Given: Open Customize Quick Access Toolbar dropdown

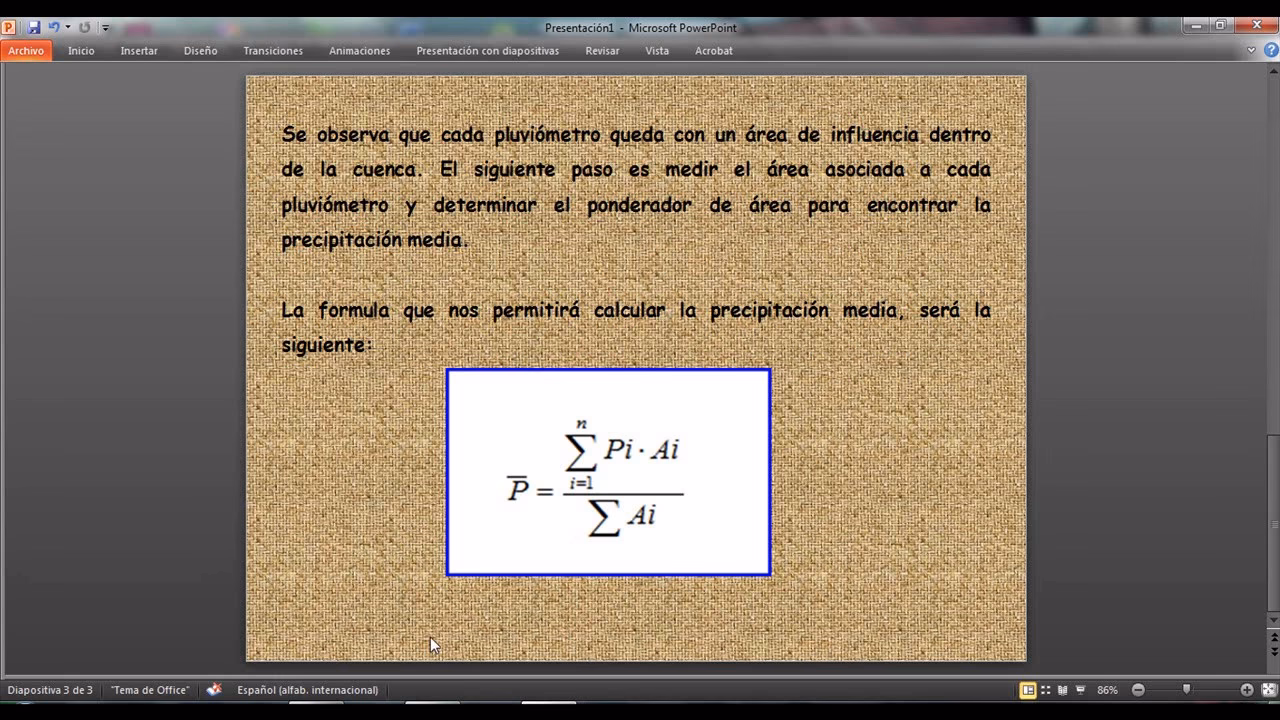Looking at the screenshot, I should coord(106,27).
